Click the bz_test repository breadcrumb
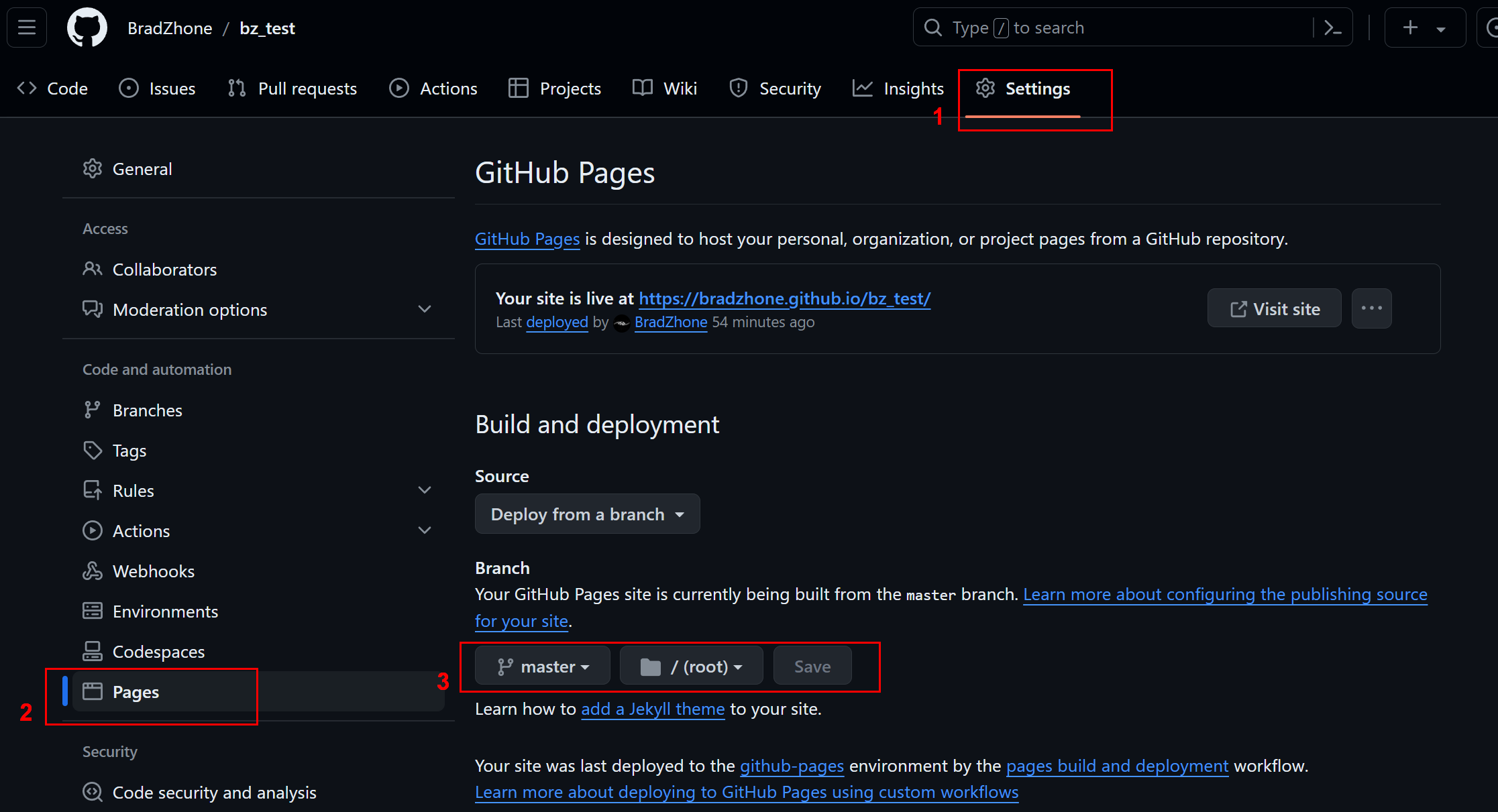Screen dimensions: 1498x812 click(267, 28)
